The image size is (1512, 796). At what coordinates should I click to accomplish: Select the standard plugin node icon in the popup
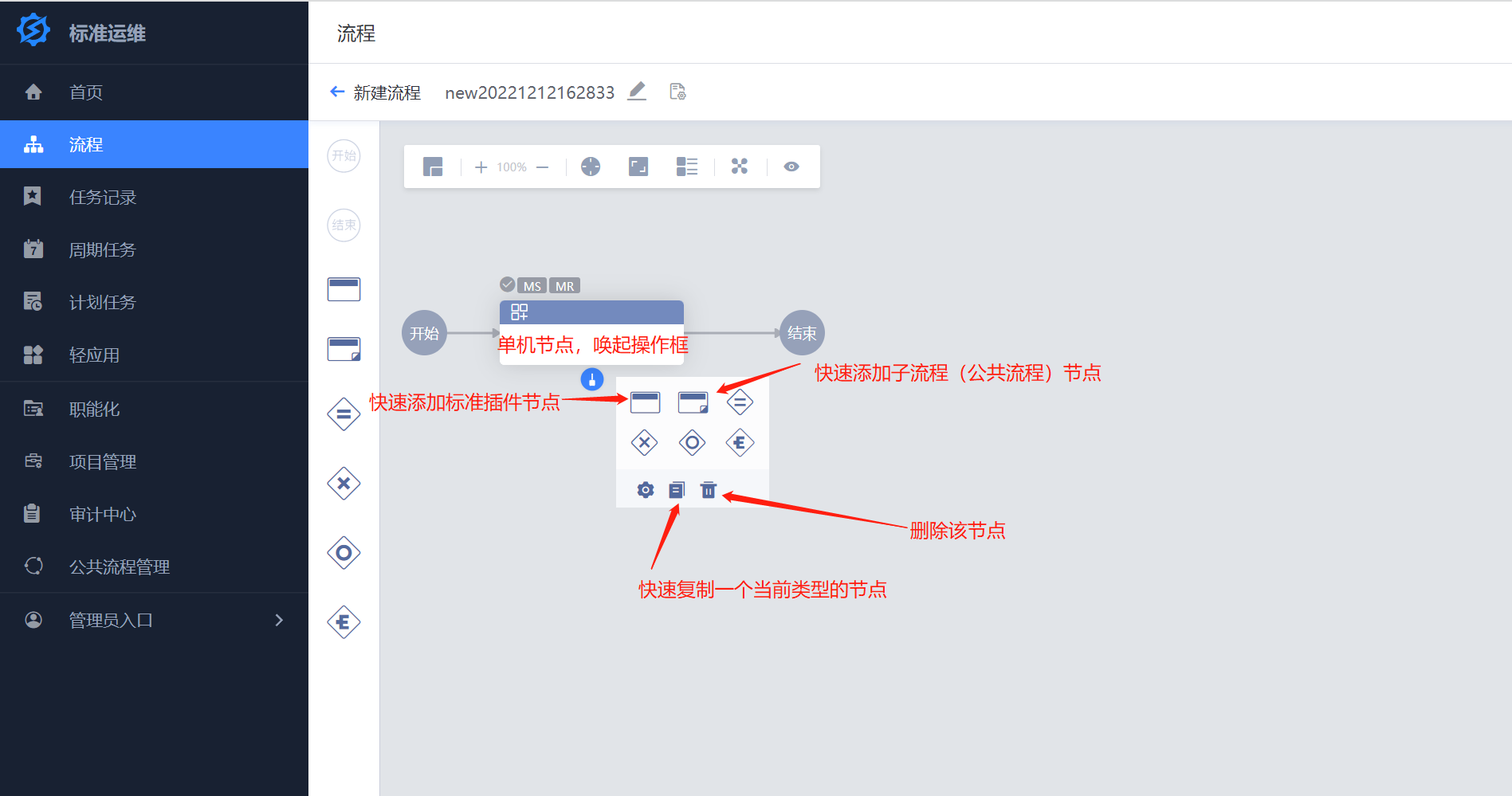[x=645, y=402]
